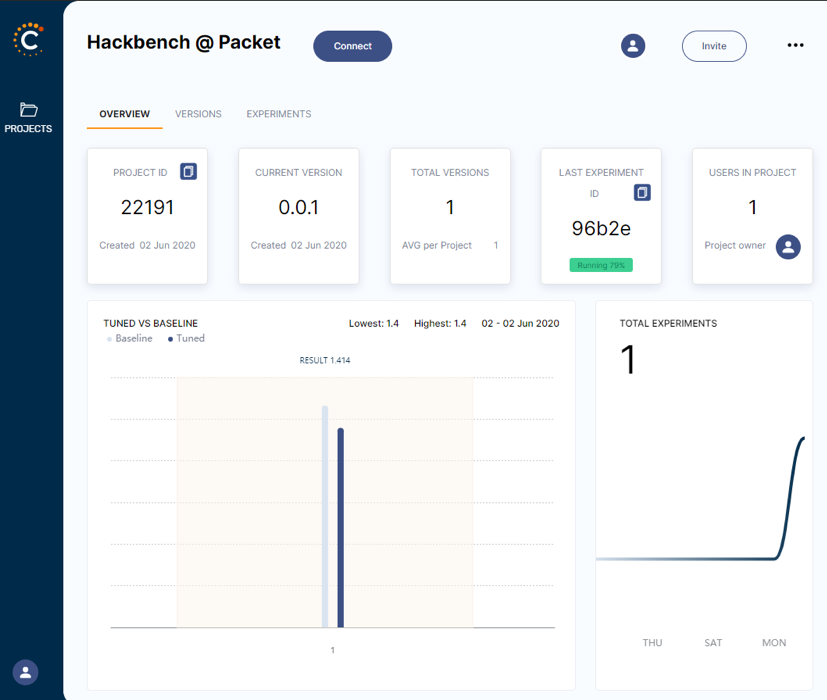Click the USERS IN PROJECT card heading
This screenshot has width=827, height=700.
[752, 172]
